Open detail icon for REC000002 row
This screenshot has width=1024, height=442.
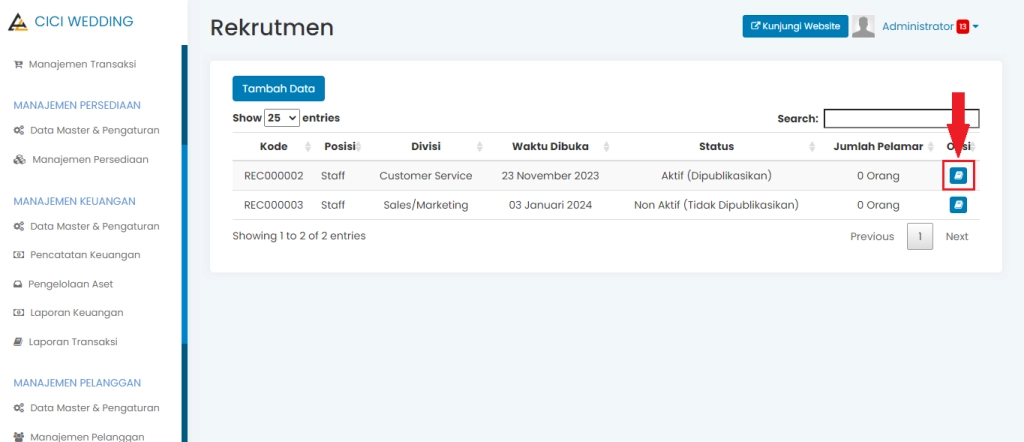pyautogui.click(x=958, y=176)
